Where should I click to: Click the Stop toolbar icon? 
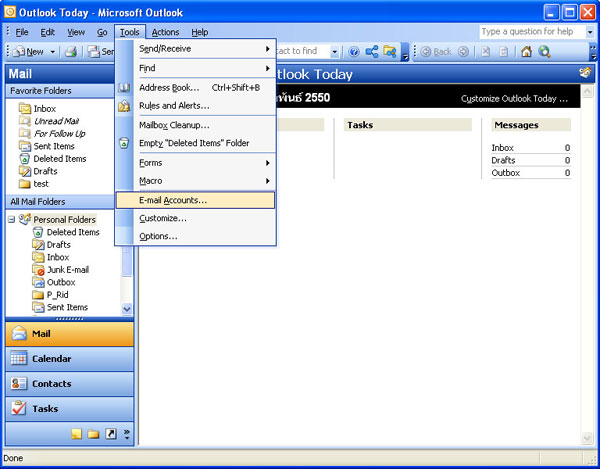(x=486, y=52)
